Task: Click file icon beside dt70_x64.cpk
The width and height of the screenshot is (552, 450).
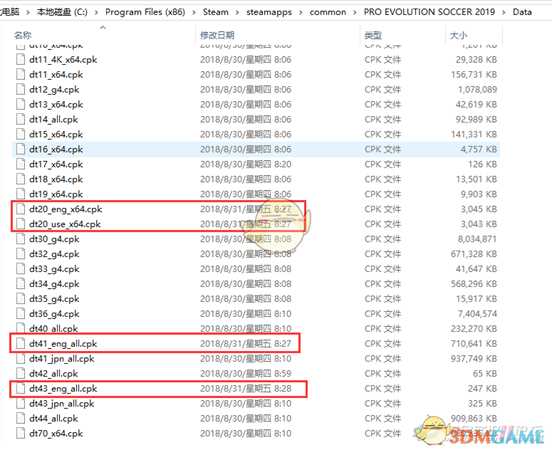Action: point(20,433)
